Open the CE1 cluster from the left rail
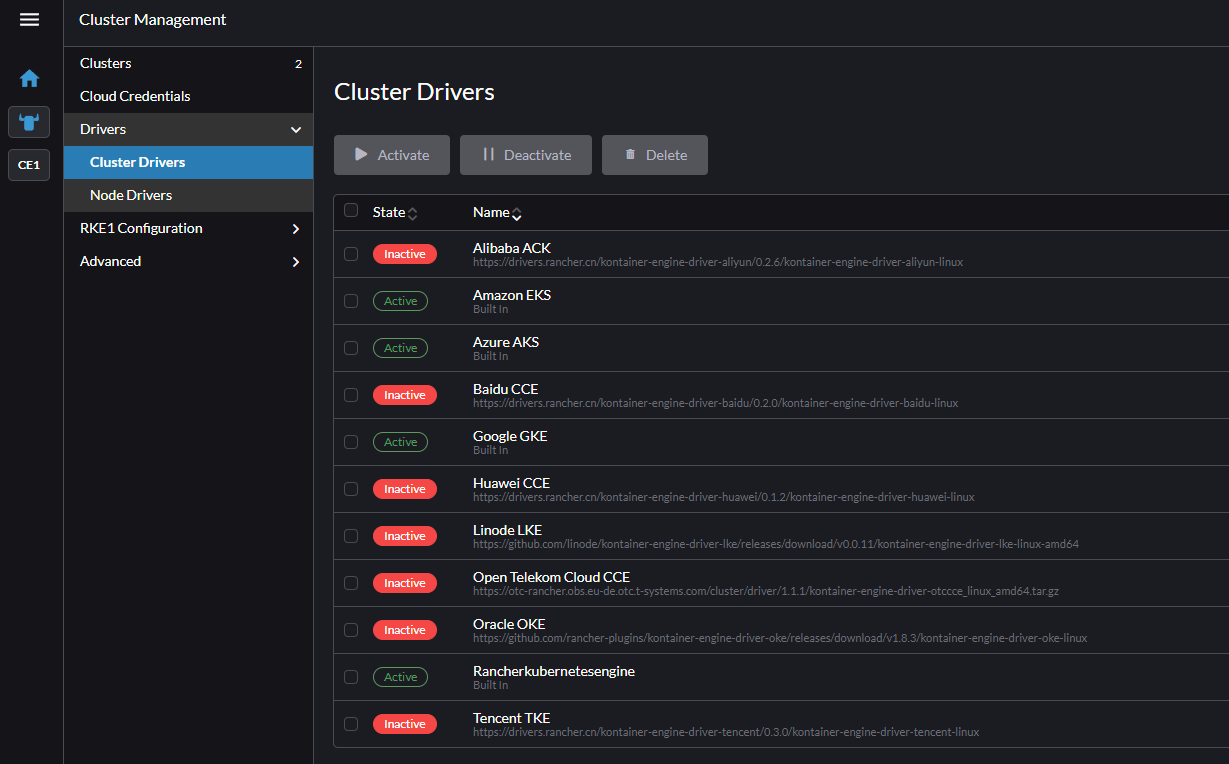 coord(28,165)
